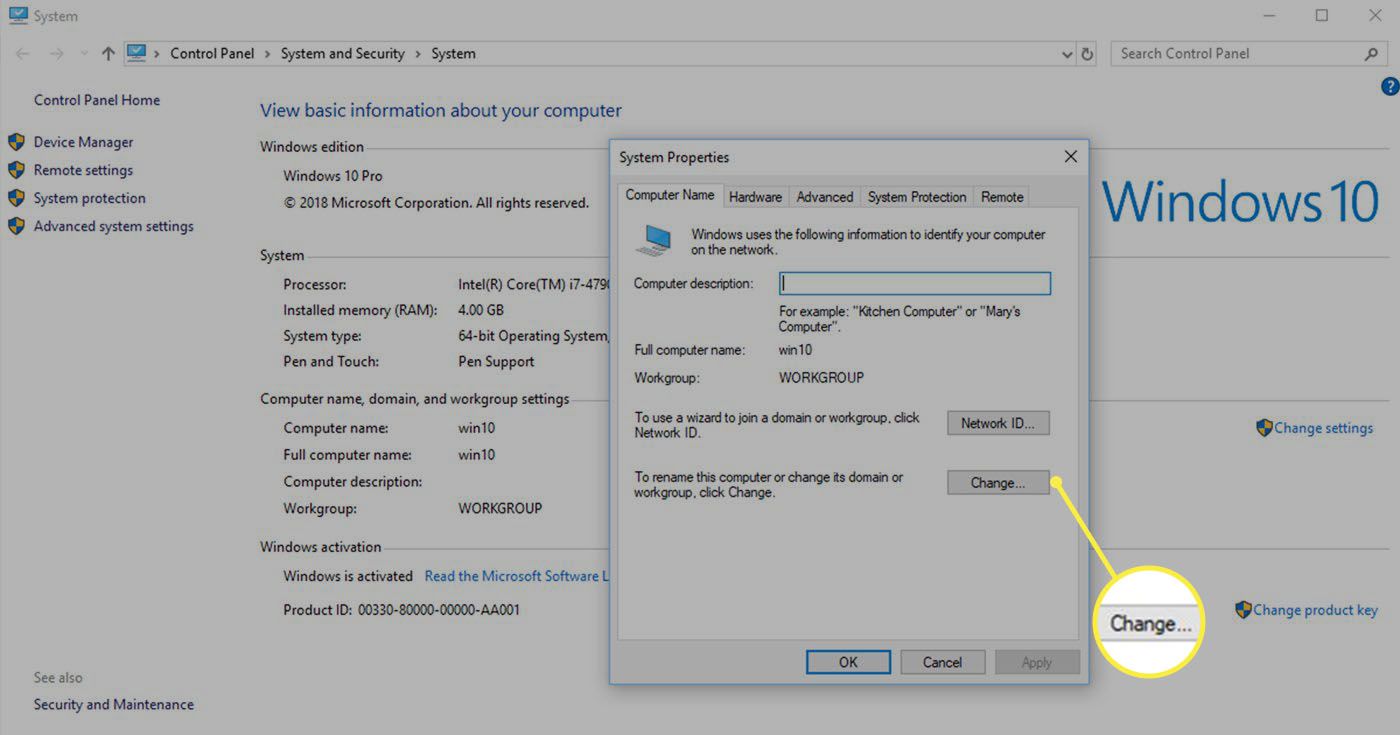1400x735 pixels.
Task: Open Control Panel Home link
Action: click(97, 100)
